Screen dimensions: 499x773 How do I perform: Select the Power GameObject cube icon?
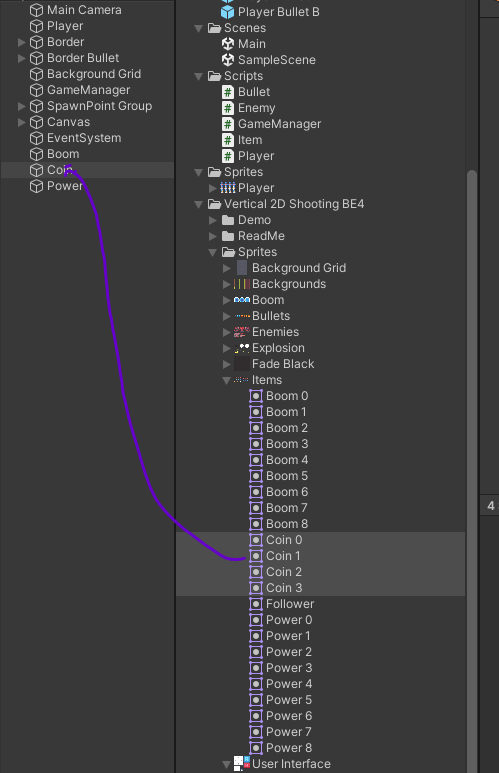click(x=36, y=186)
